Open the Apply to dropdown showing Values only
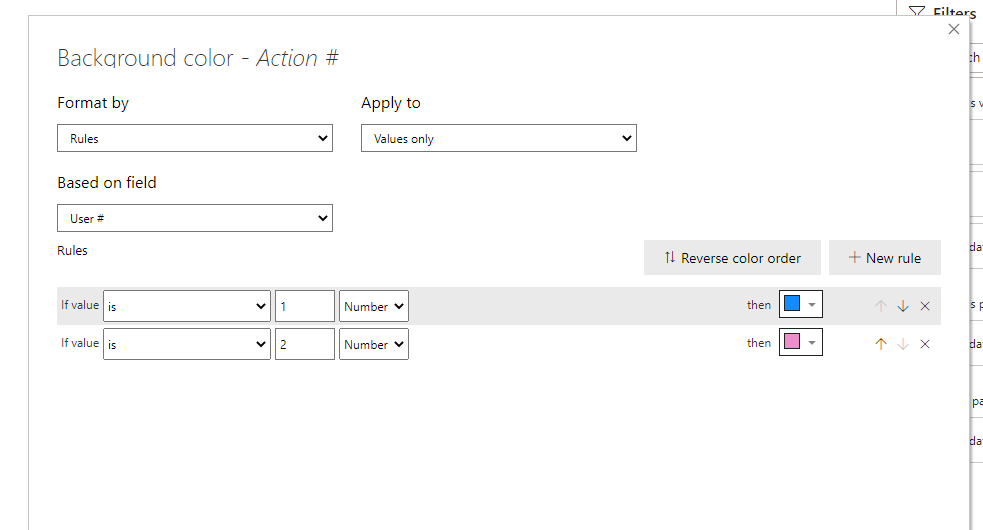 [498, 138]
